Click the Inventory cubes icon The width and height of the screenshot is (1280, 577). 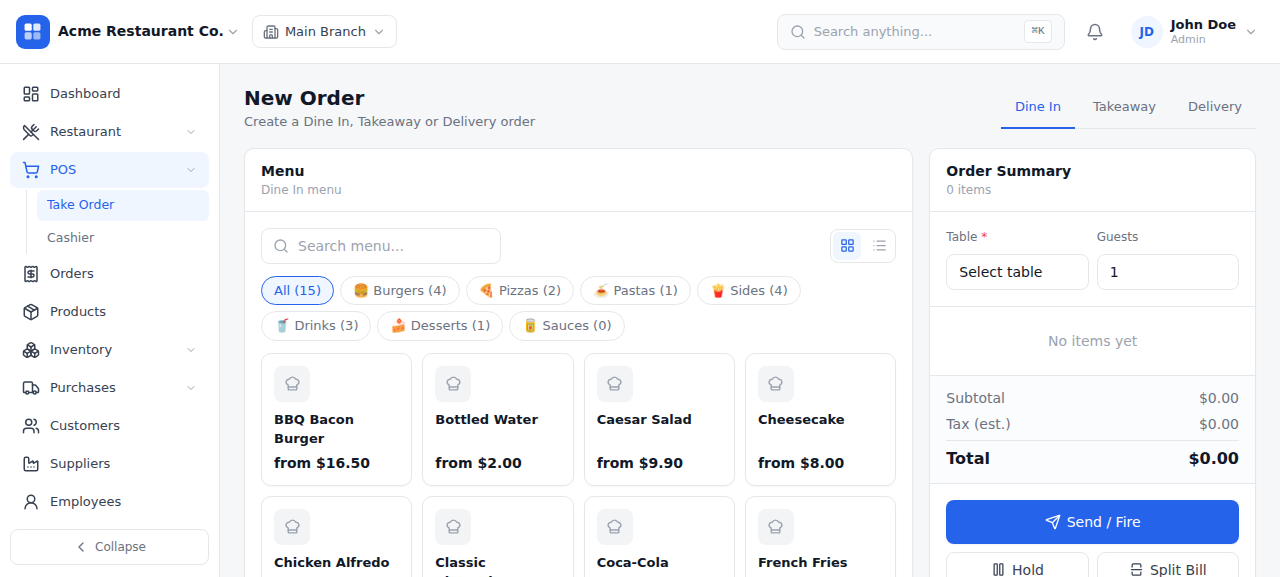31,350
